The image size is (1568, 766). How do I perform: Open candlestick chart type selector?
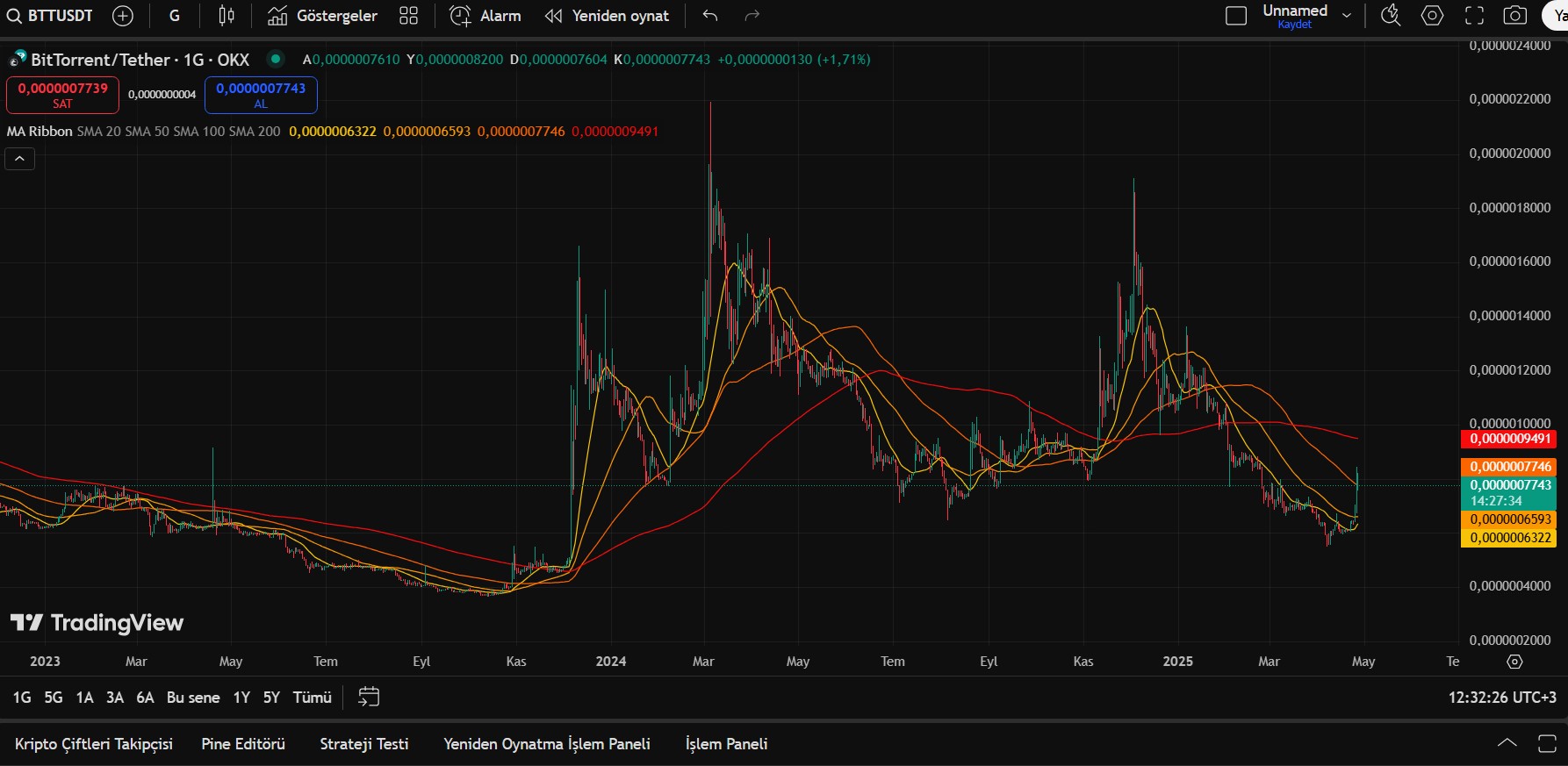[x=227, y=16]
